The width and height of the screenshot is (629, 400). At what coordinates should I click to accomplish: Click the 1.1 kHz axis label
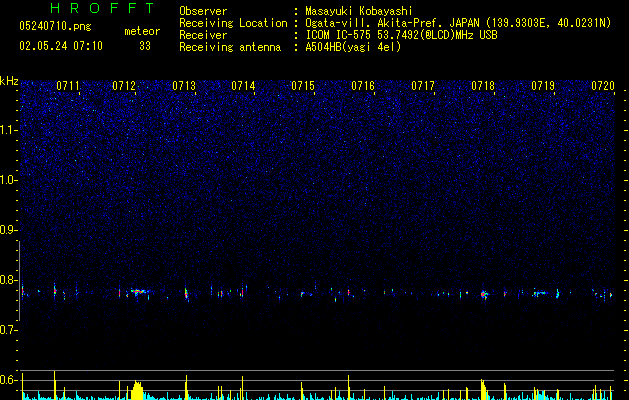tap(9, 130)
